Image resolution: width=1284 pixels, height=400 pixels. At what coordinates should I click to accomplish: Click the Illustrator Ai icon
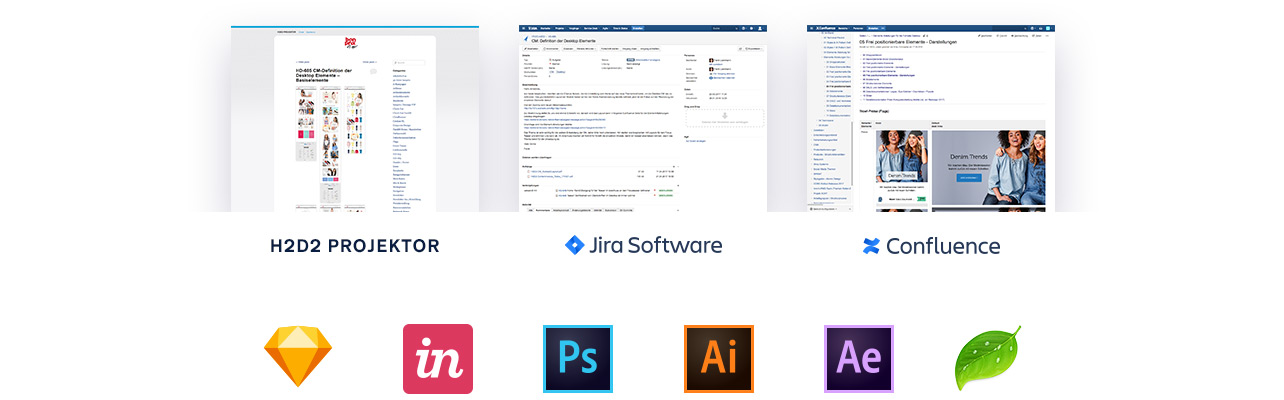pyautogui.click(x=719, y=359)
